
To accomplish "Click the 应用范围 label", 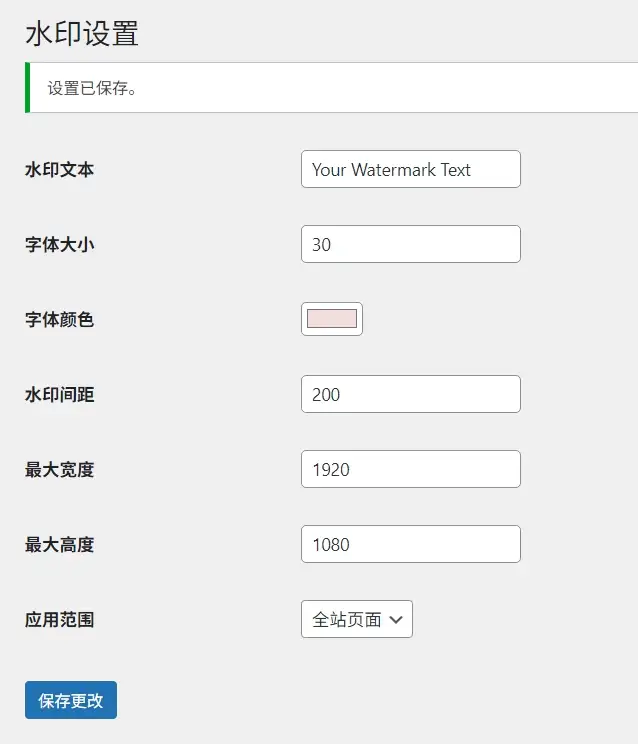I will tap(60, 620).
